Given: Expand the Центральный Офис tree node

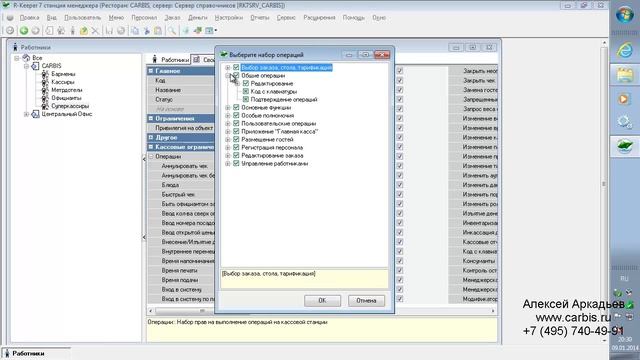Looking at the screenshot, I should click(x=27, y=114).
